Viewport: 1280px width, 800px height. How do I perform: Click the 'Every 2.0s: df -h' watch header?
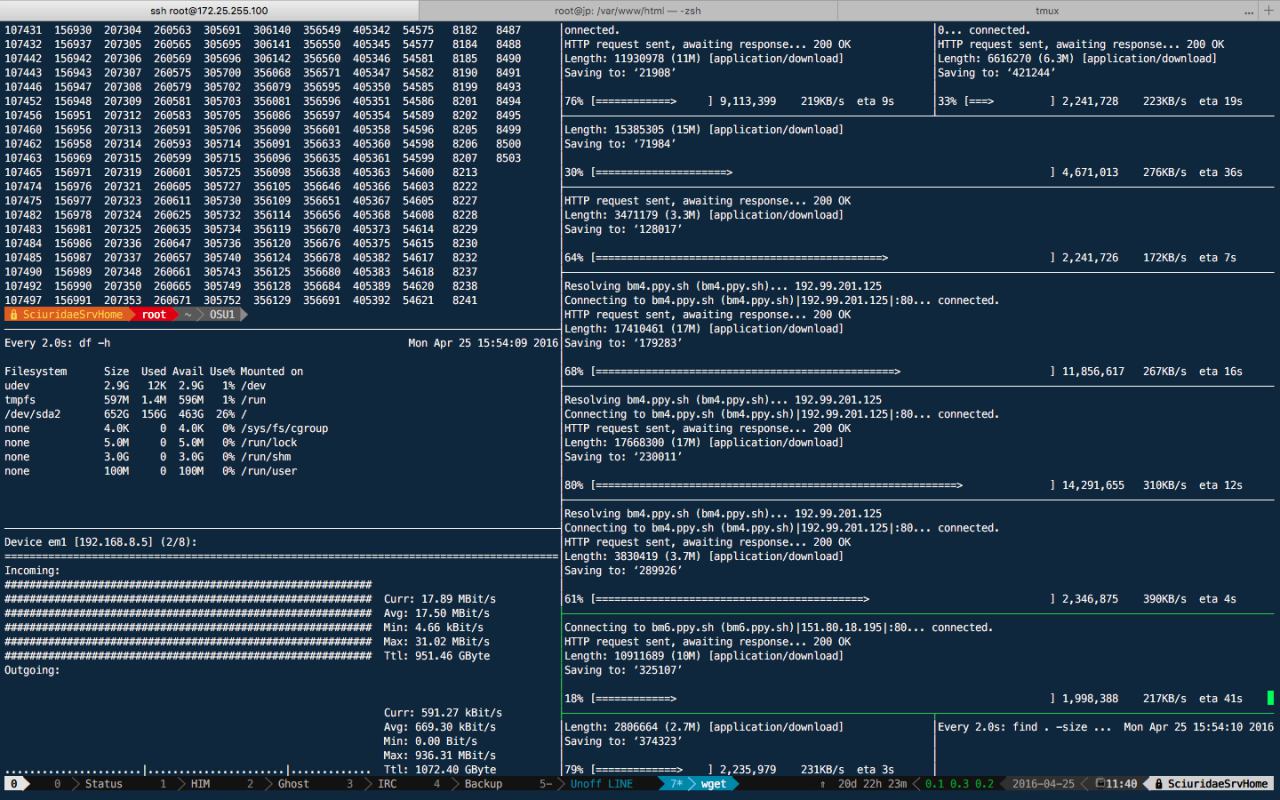pos(57,343)
